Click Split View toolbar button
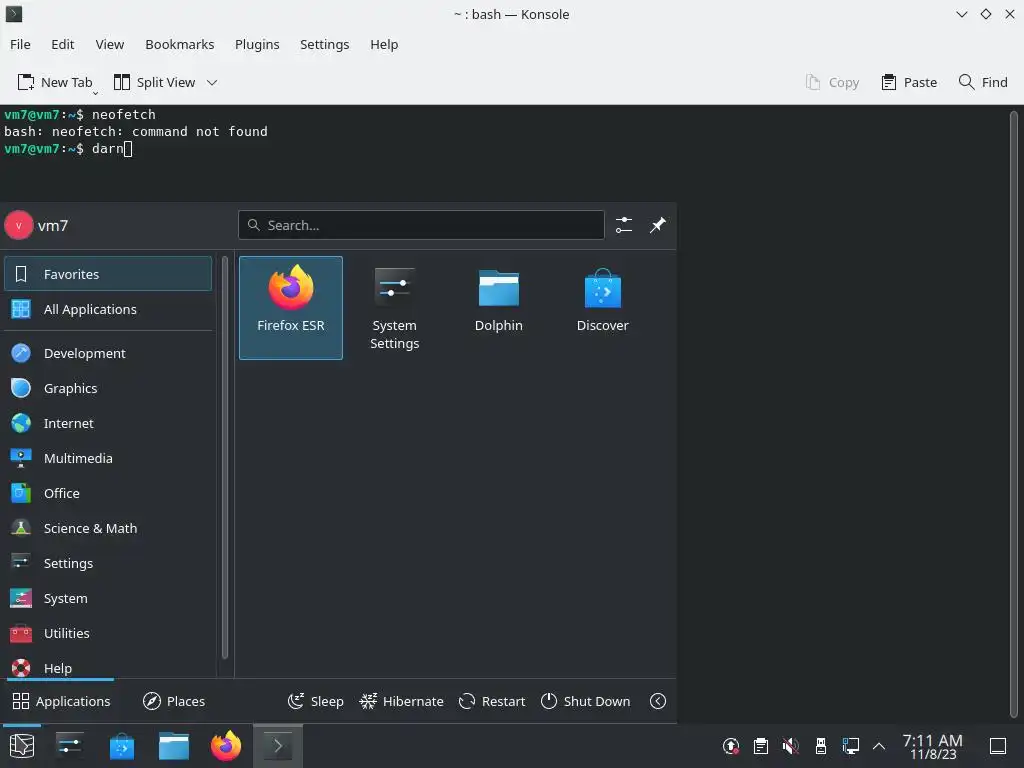The width and height of the screenshot is (1024, 768). click(154, 82)
